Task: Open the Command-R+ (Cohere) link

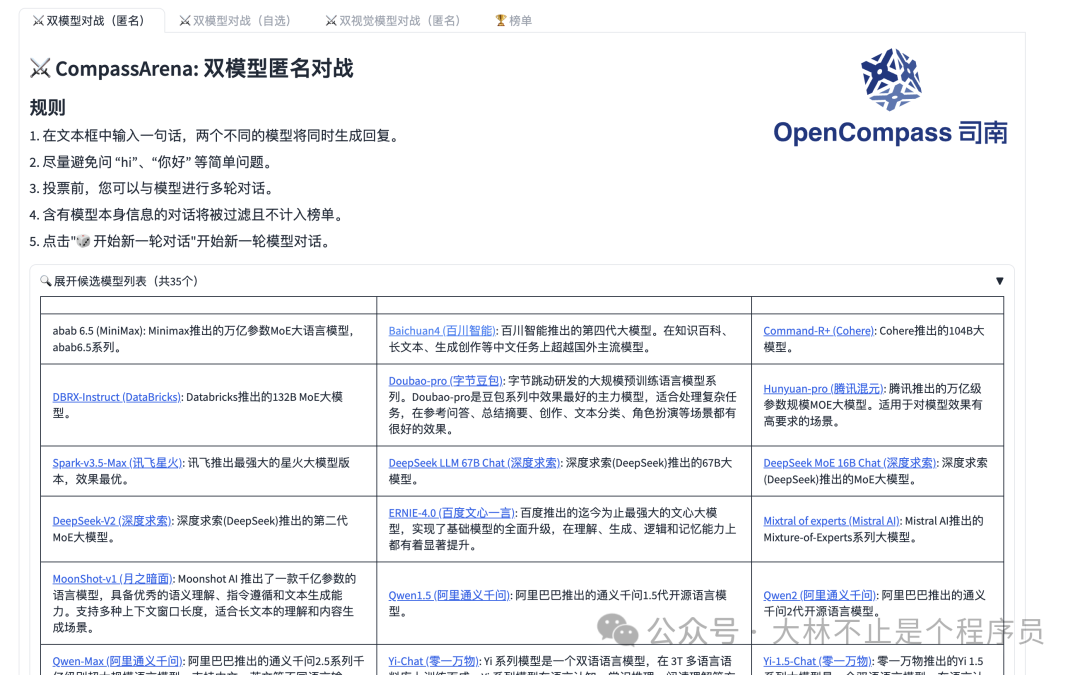Action: pos(818,331)
